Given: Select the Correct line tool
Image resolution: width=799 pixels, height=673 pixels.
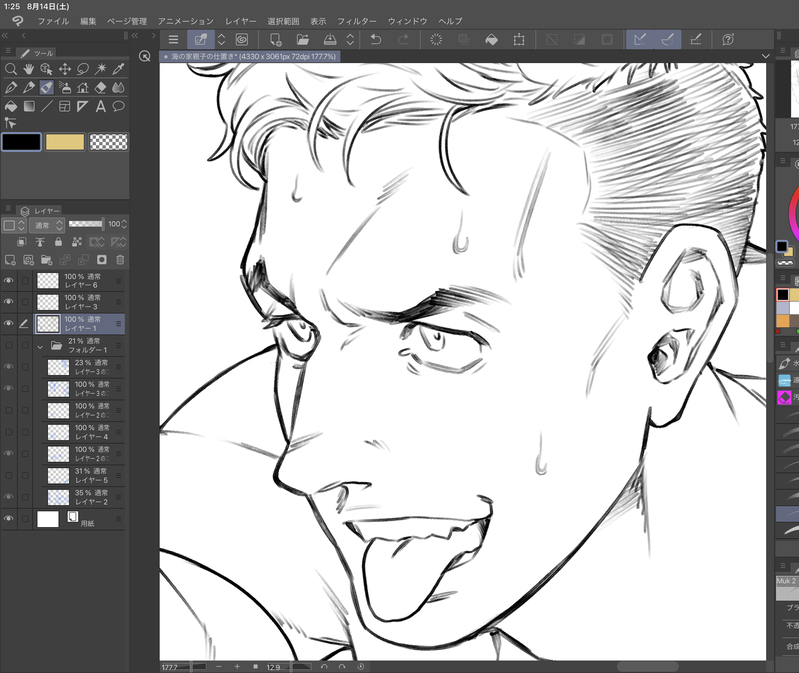Looking at the screenshot, I should [10, 123].
